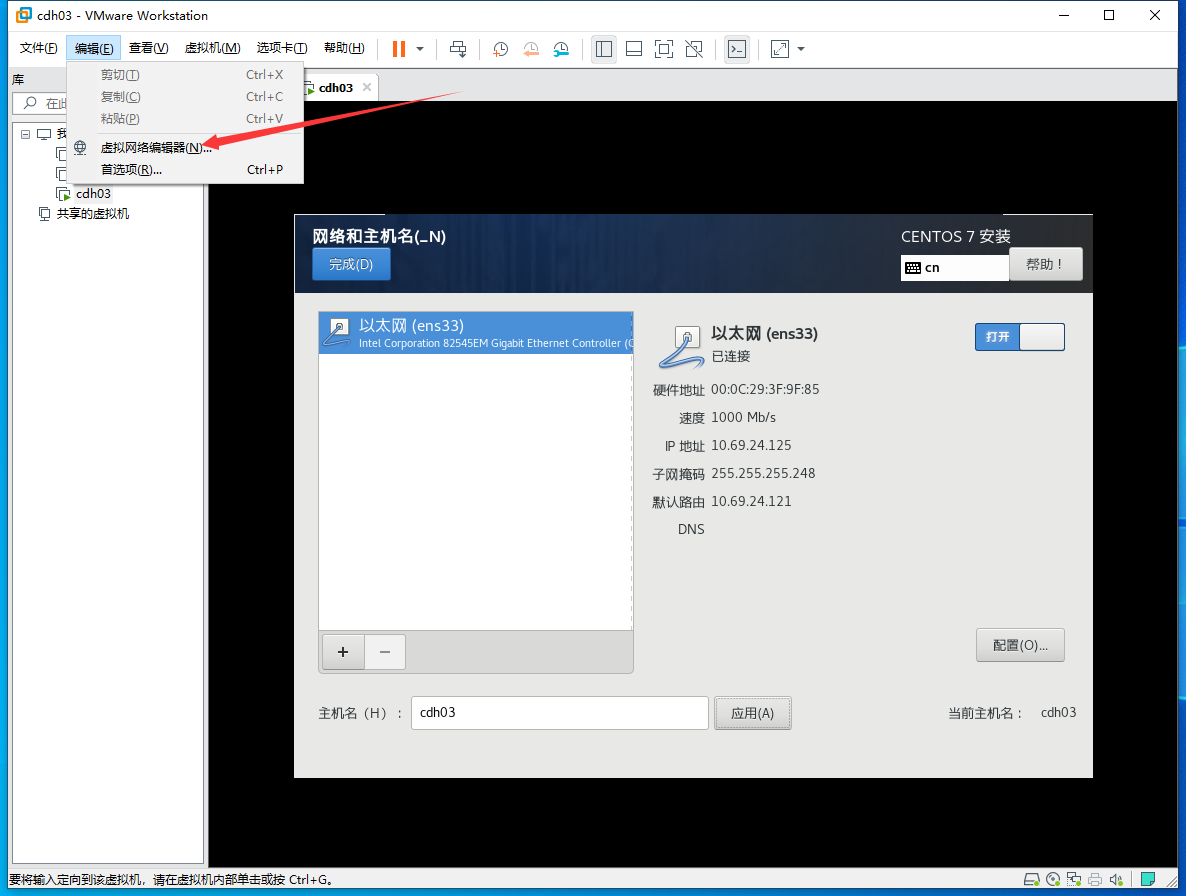Toggle the thumbnail bar display
Image resolution: width=1186 pixels, height=896 pixels.
[634, 48]
